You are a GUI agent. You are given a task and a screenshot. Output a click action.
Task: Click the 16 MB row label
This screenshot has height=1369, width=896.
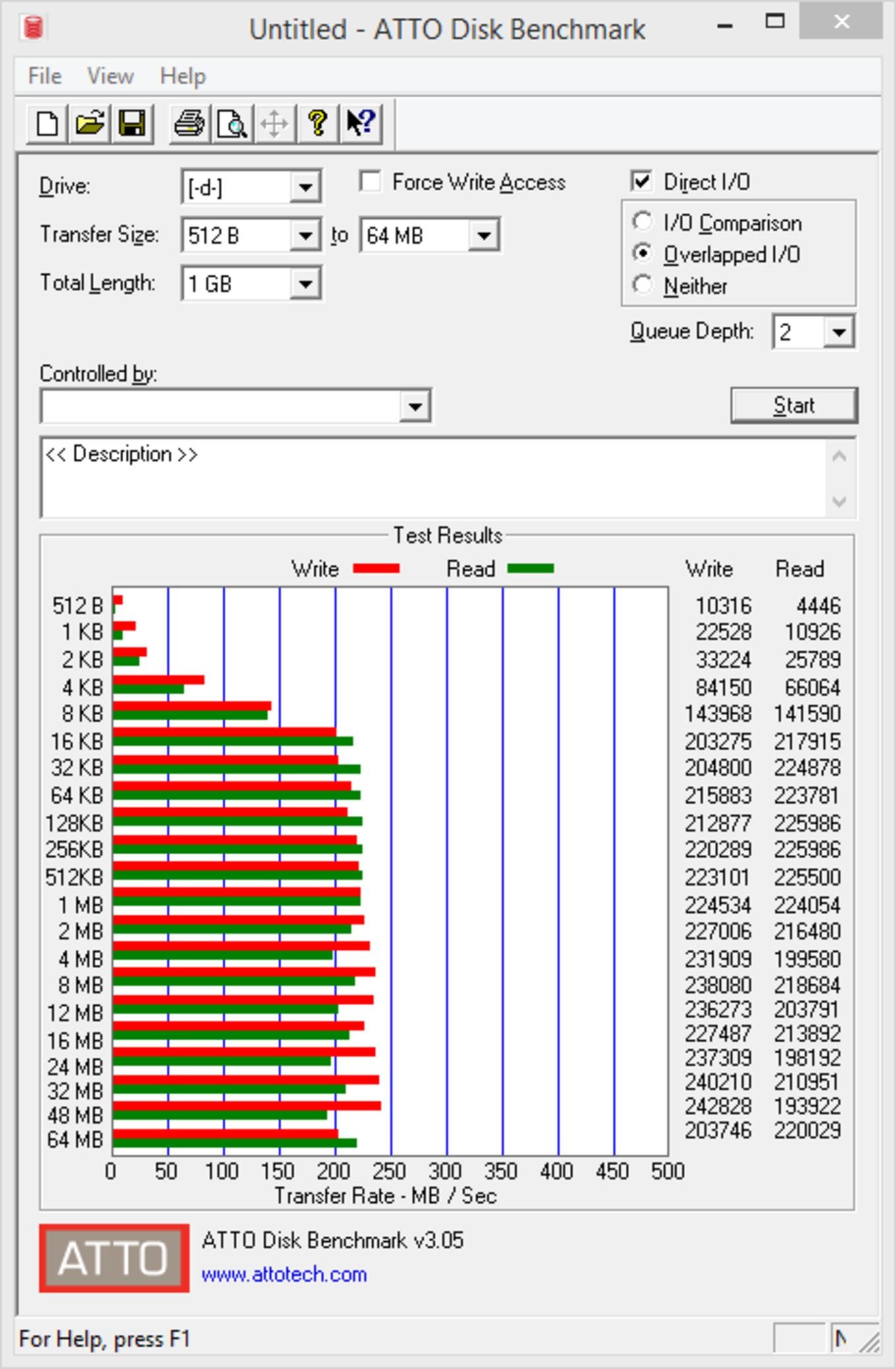(x=75, y=1041)
